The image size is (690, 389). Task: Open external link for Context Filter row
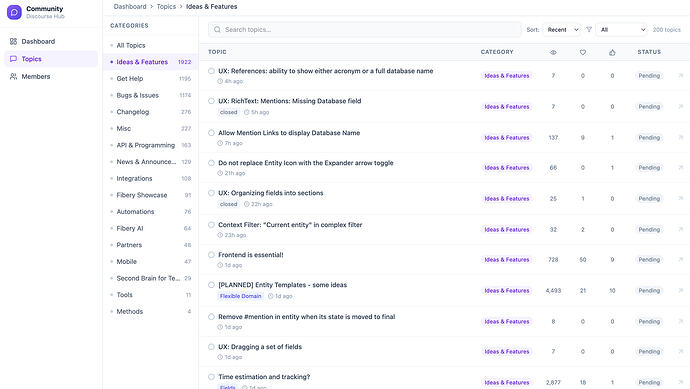[x=680, y=229]
